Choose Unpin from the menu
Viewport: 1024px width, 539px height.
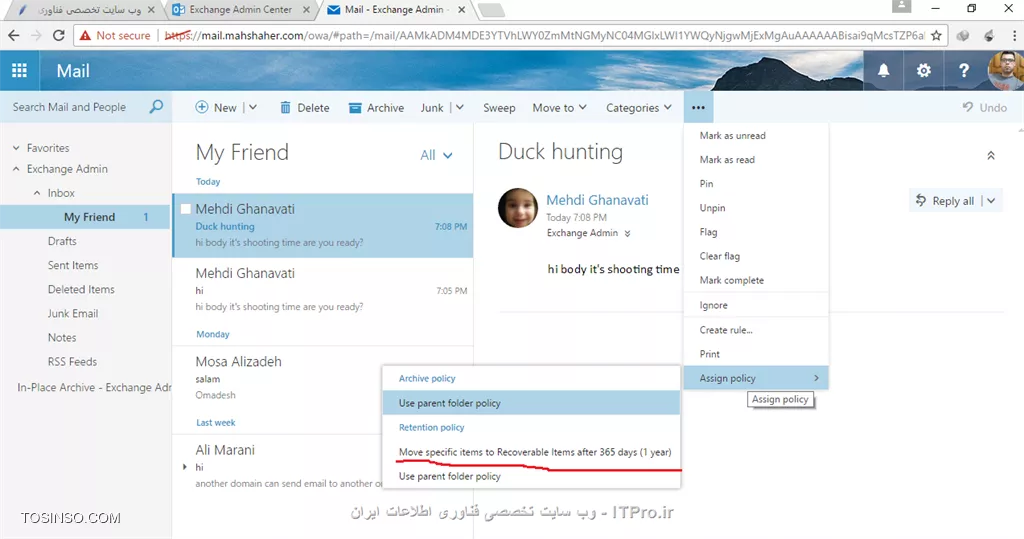[756, 208]
